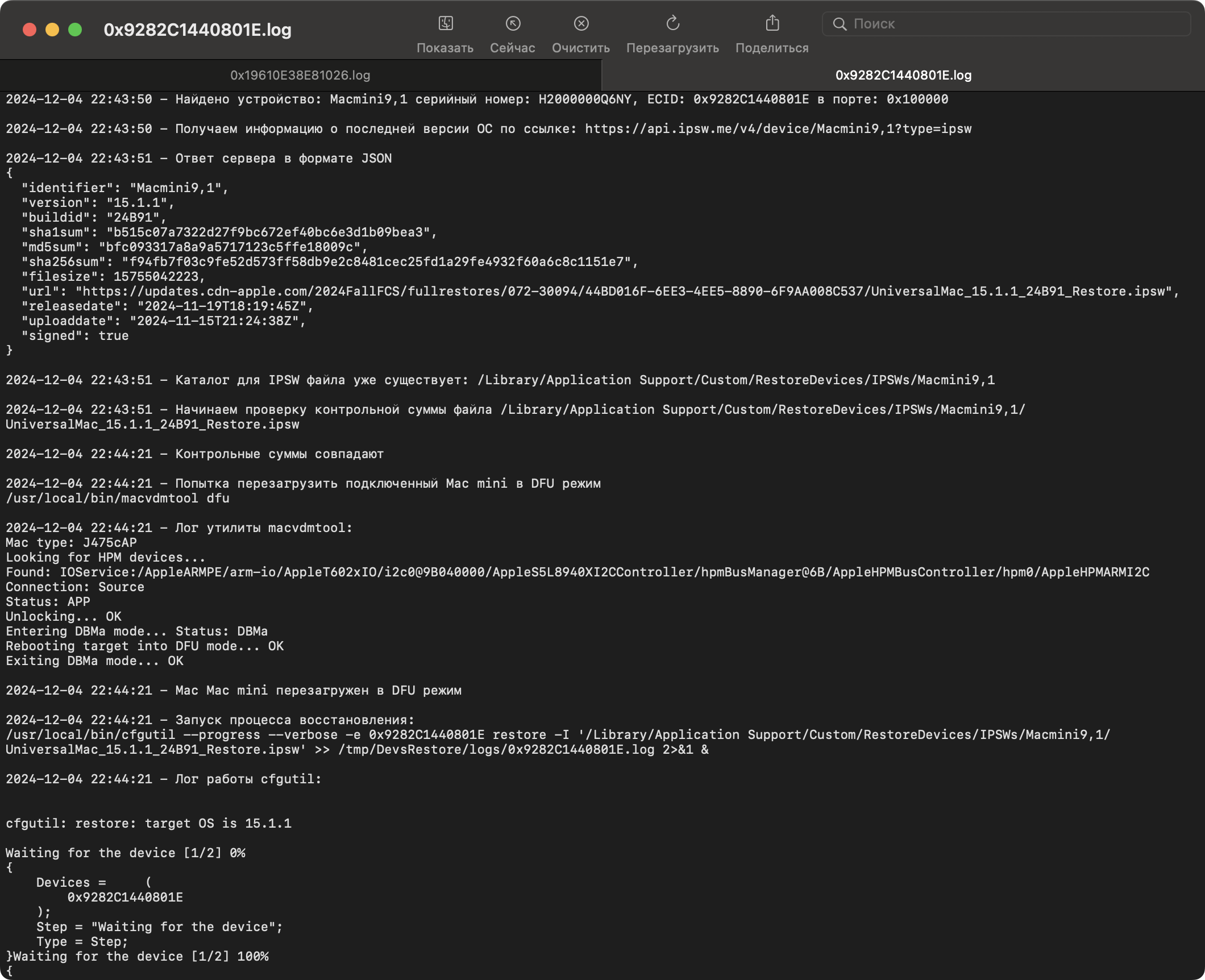Click the line Status: APP
This screenshot has height=980, width=1205.
48,602
